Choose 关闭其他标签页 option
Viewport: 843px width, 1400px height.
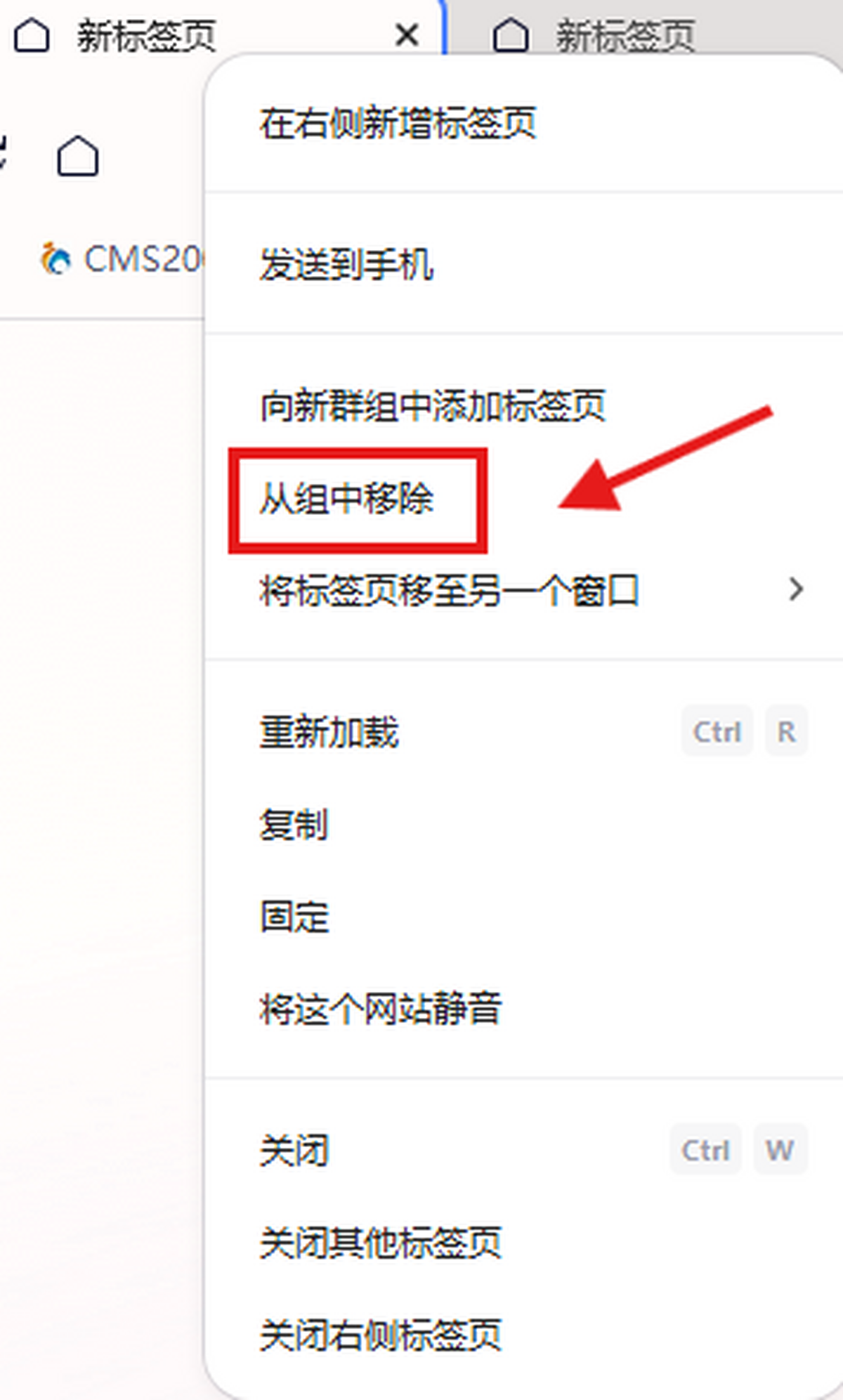523,1243
